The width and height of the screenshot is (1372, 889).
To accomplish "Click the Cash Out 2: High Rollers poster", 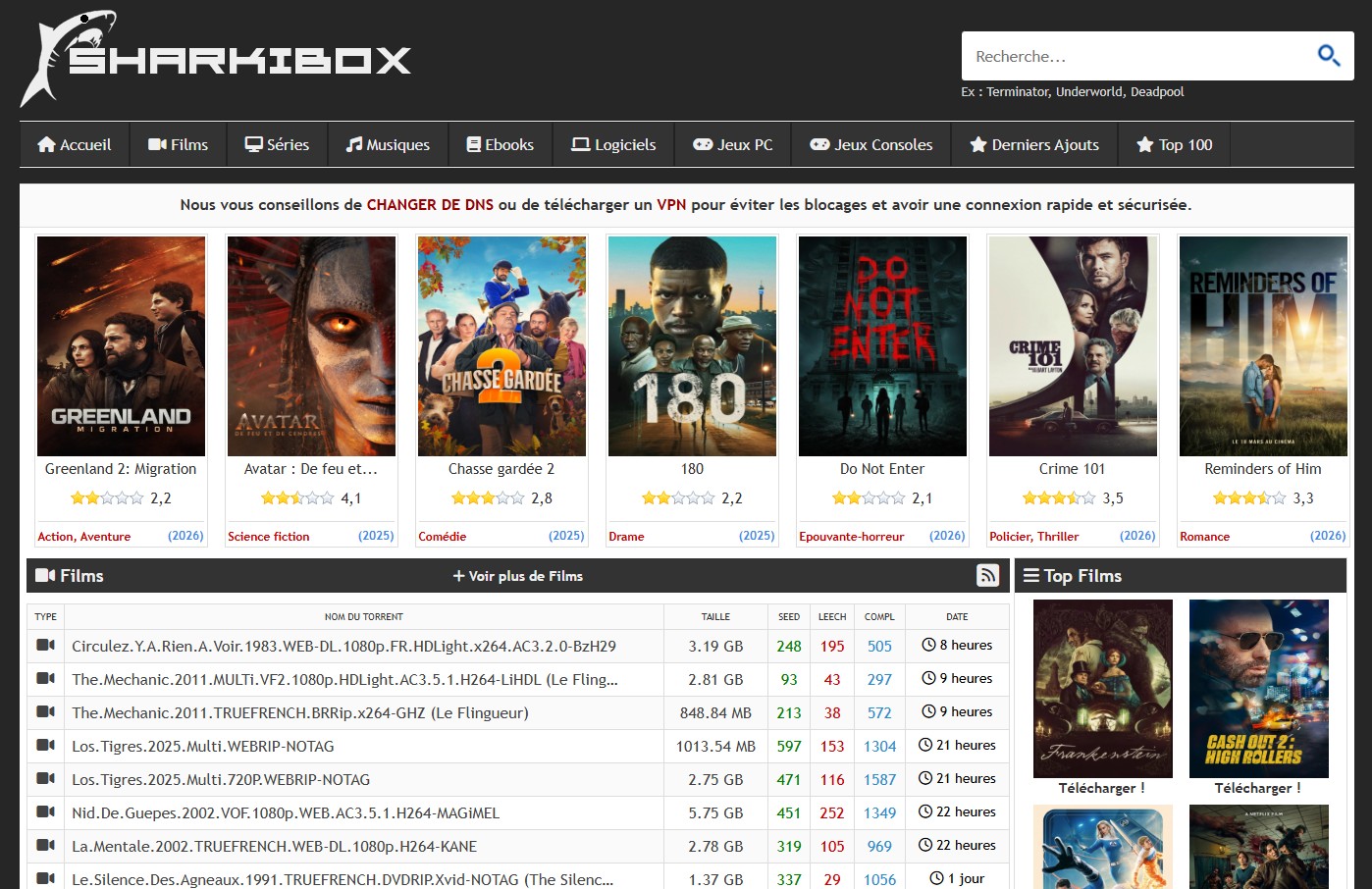I will pyautogui.click(x=1259, y=689).
